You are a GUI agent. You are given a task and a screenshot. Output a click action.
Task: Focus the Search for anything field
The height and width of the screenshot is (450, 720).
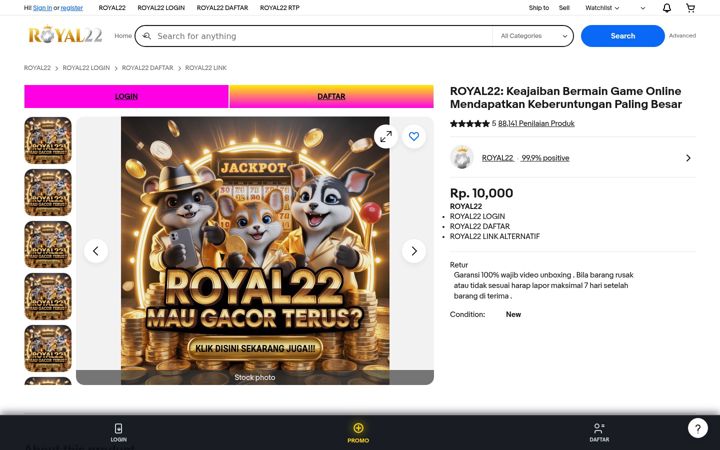point(321,36)
